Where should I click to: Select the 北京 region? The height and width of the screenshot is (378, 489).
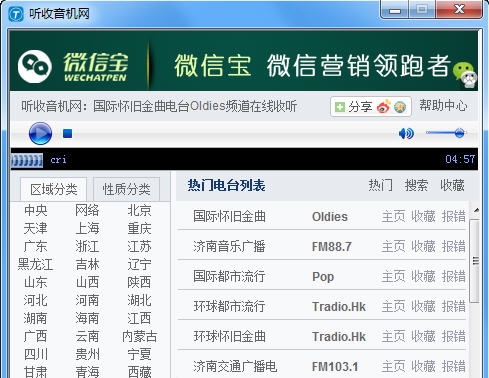[x=139, y=210]
